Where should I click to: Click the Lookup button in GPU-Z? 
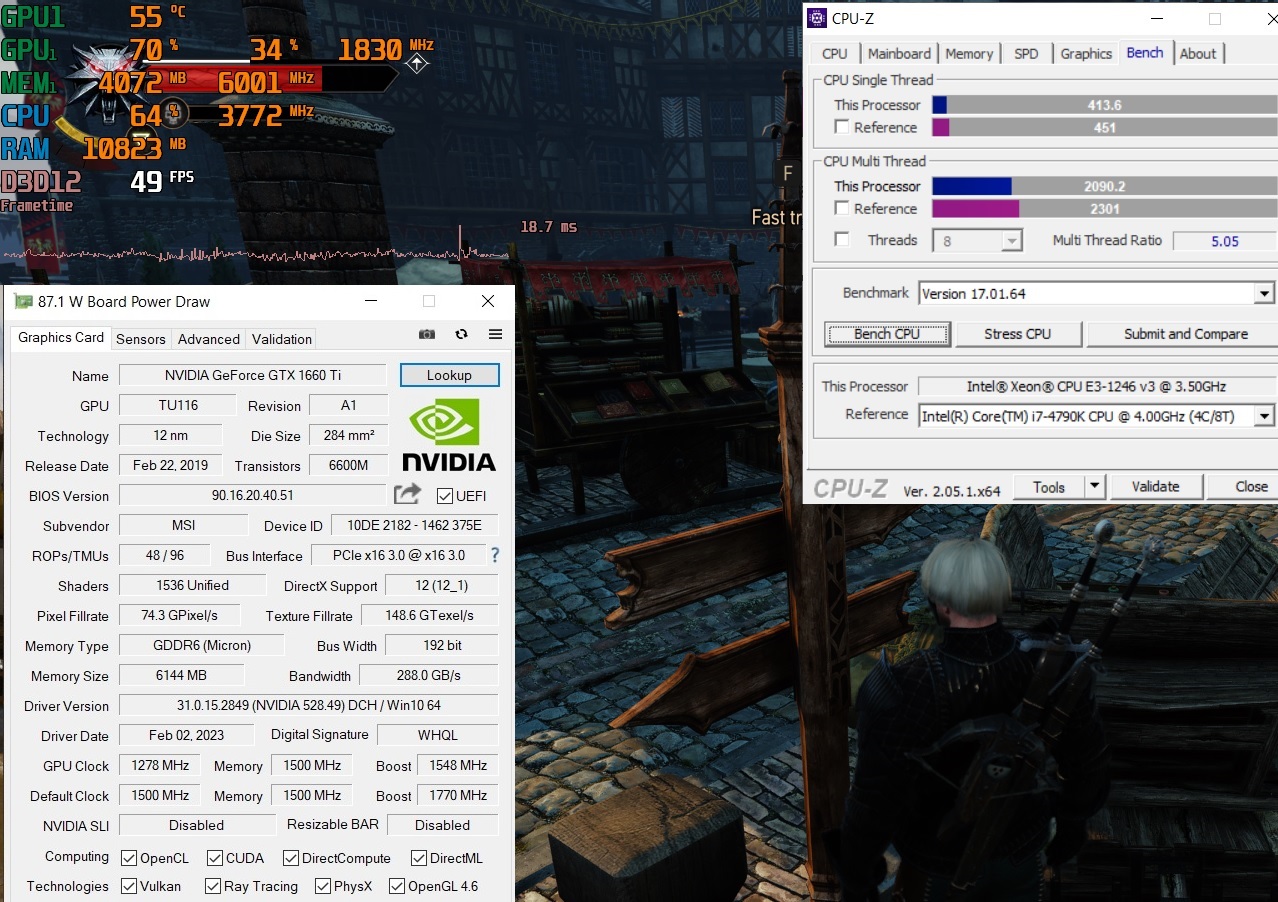449,375
